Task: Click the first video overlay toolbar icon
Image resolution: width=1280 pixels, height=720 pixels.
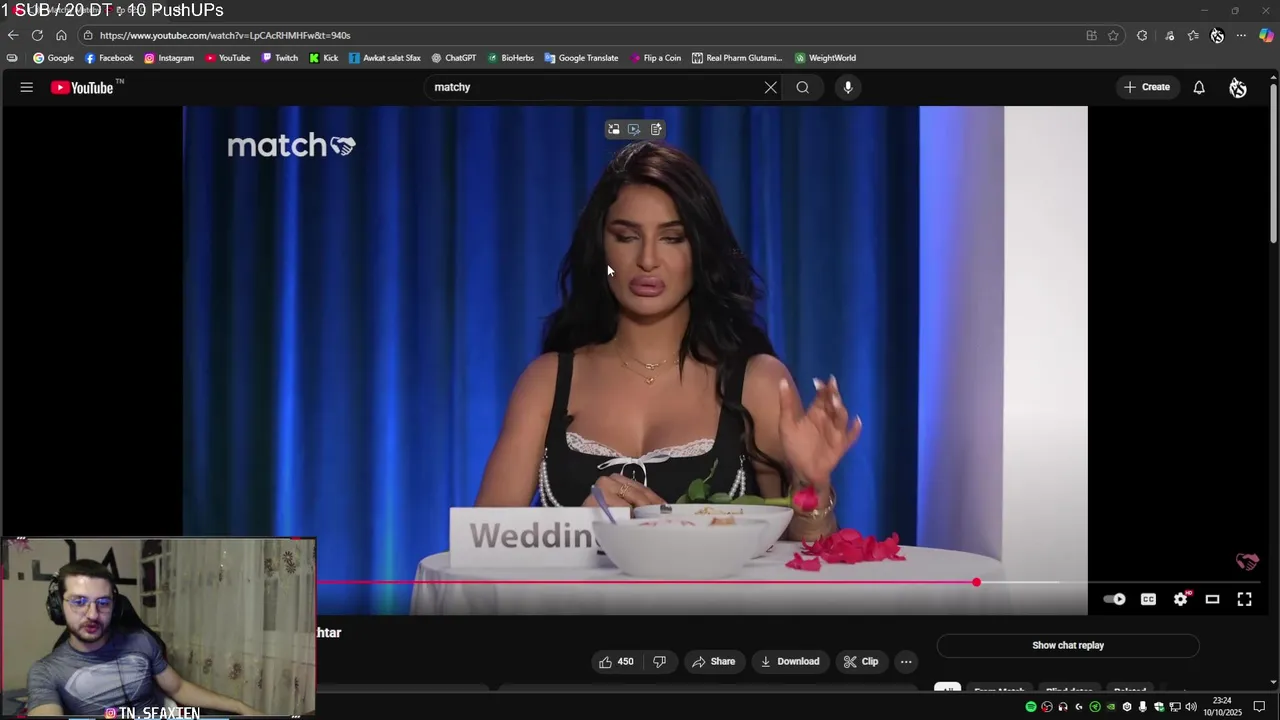Action: 614,129
